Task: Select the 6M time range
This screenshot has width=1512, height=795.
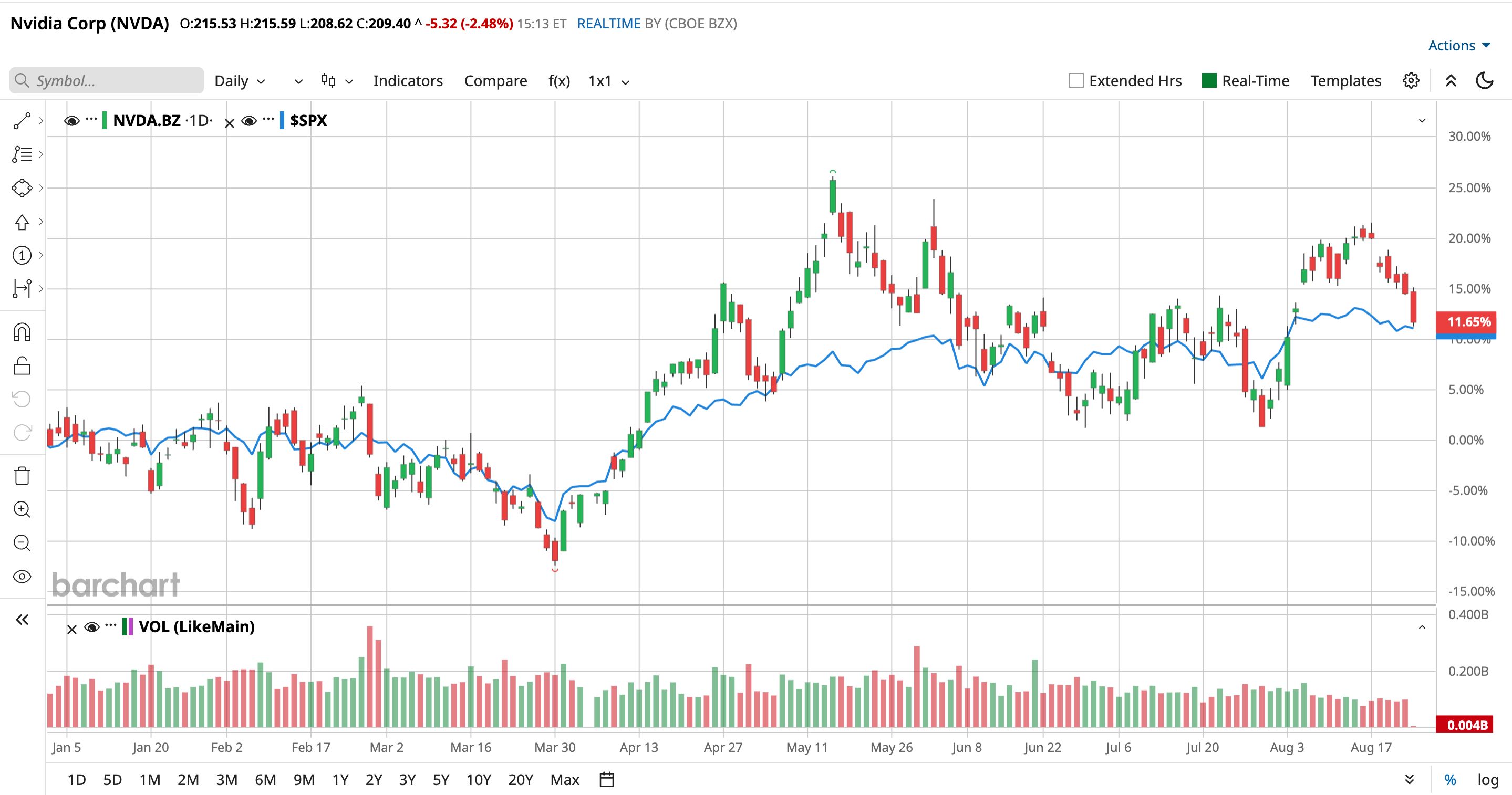Action: (x=265, y=780)
